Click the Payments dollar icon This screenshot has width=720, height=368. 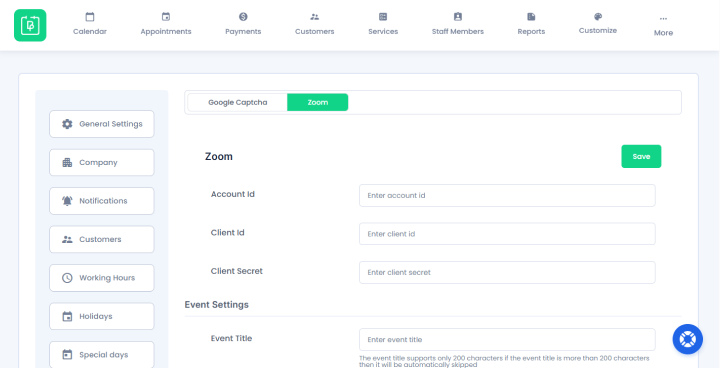tap(243, 17)
